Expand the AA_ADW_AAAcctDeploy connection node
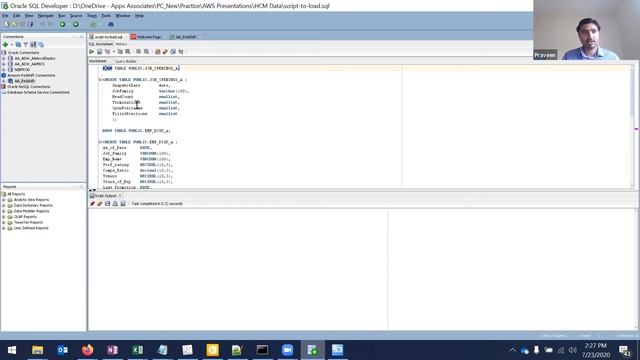The image size is (640, 360). [4, 58]
